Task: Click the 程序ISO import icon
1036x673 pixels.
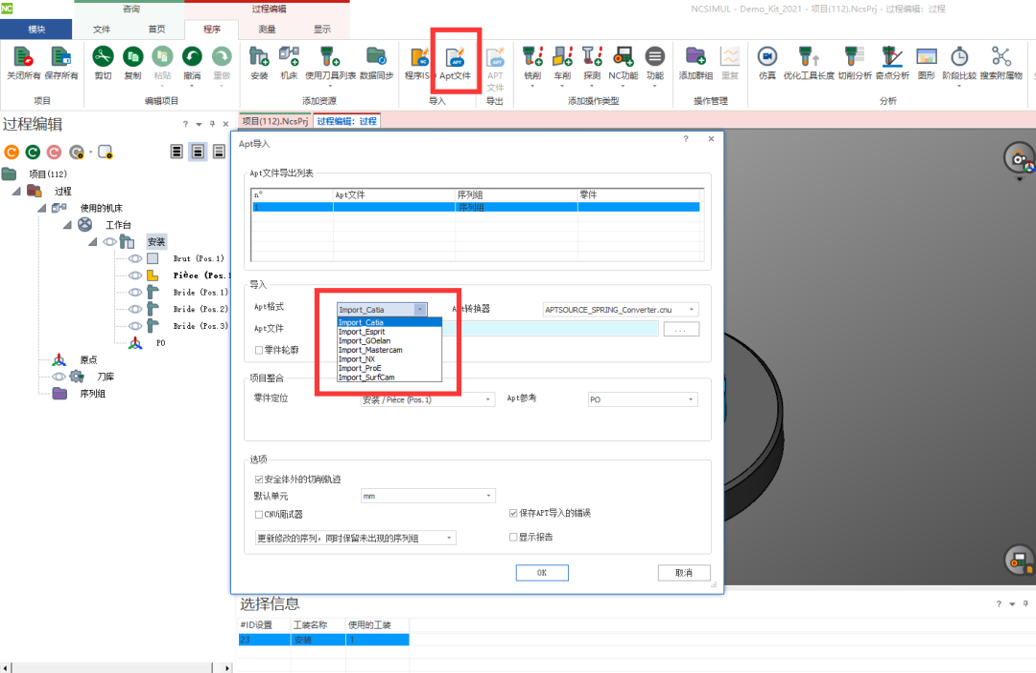Action: click(419, 57)
